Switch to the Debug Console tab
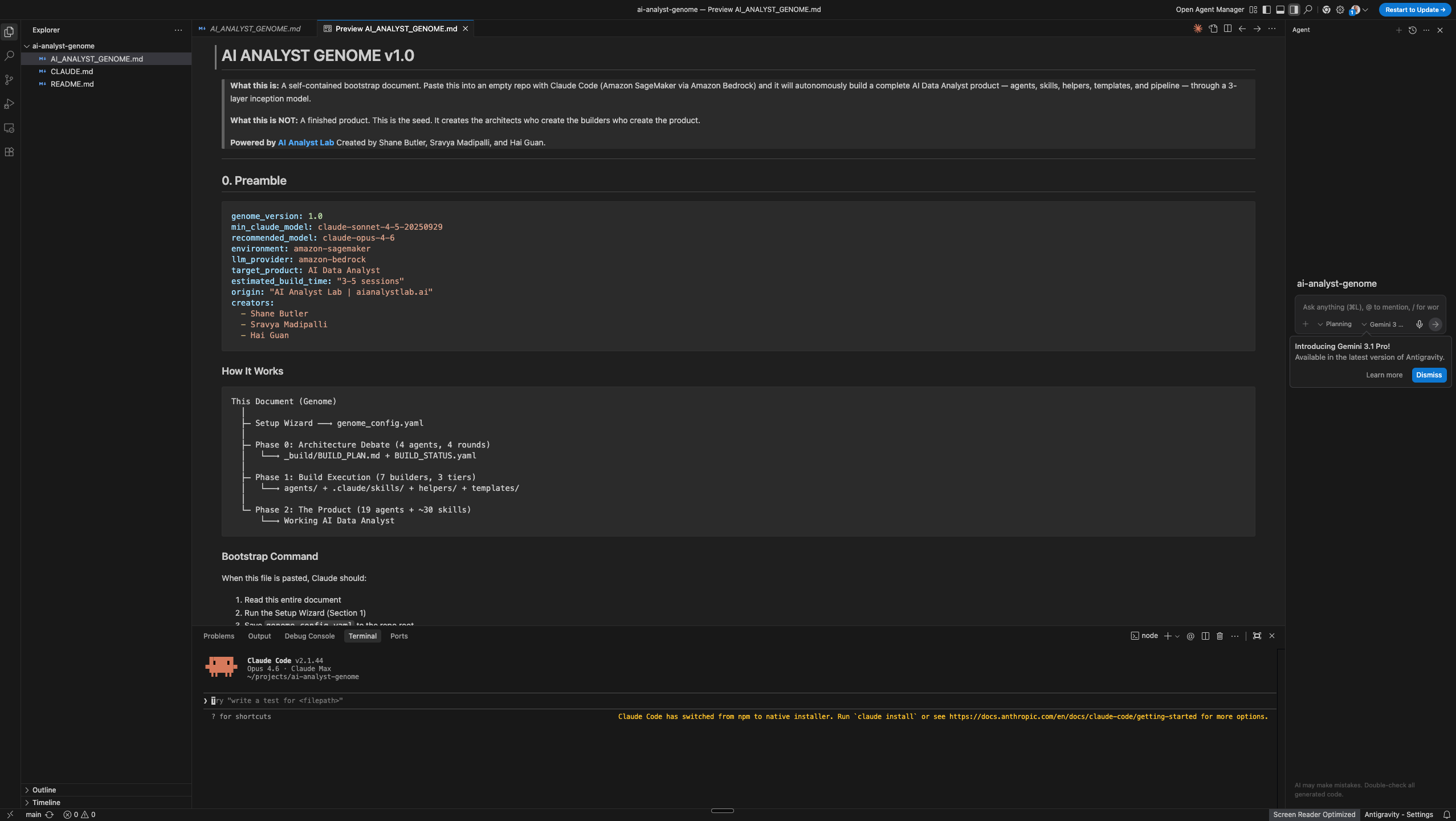1456x821 pixels. pos(309,636)
